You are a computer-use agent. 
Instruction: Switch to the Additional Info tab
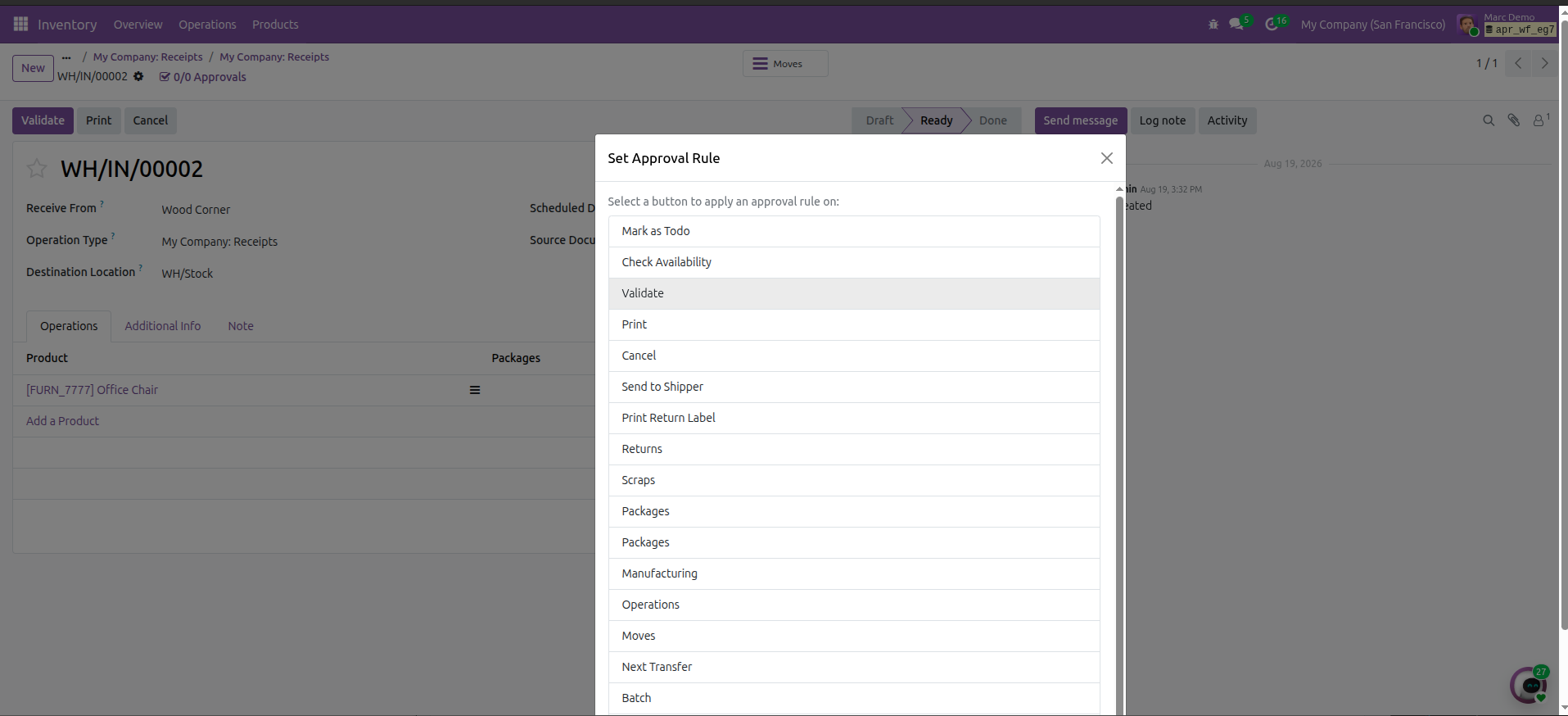(163, 326)
